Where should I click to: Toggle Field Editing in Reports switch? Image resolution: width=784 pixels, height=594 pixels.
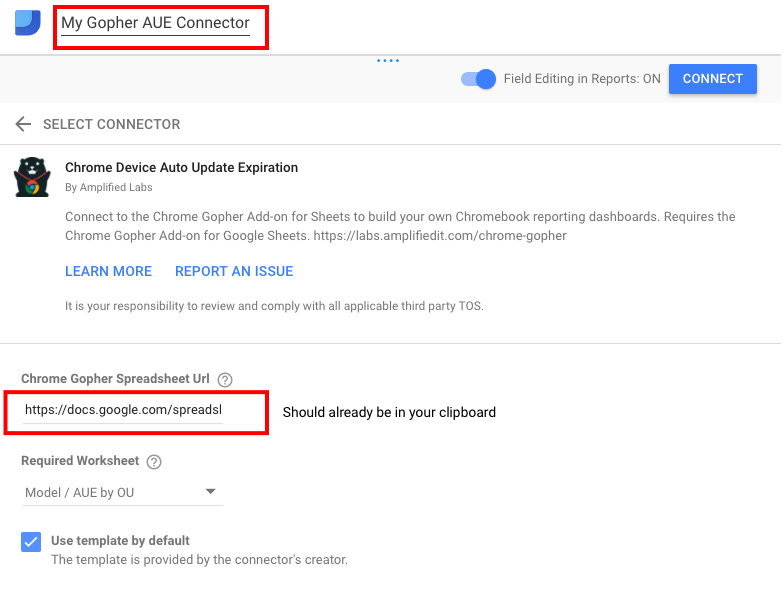pyautogui.click(x=479, y=79)
